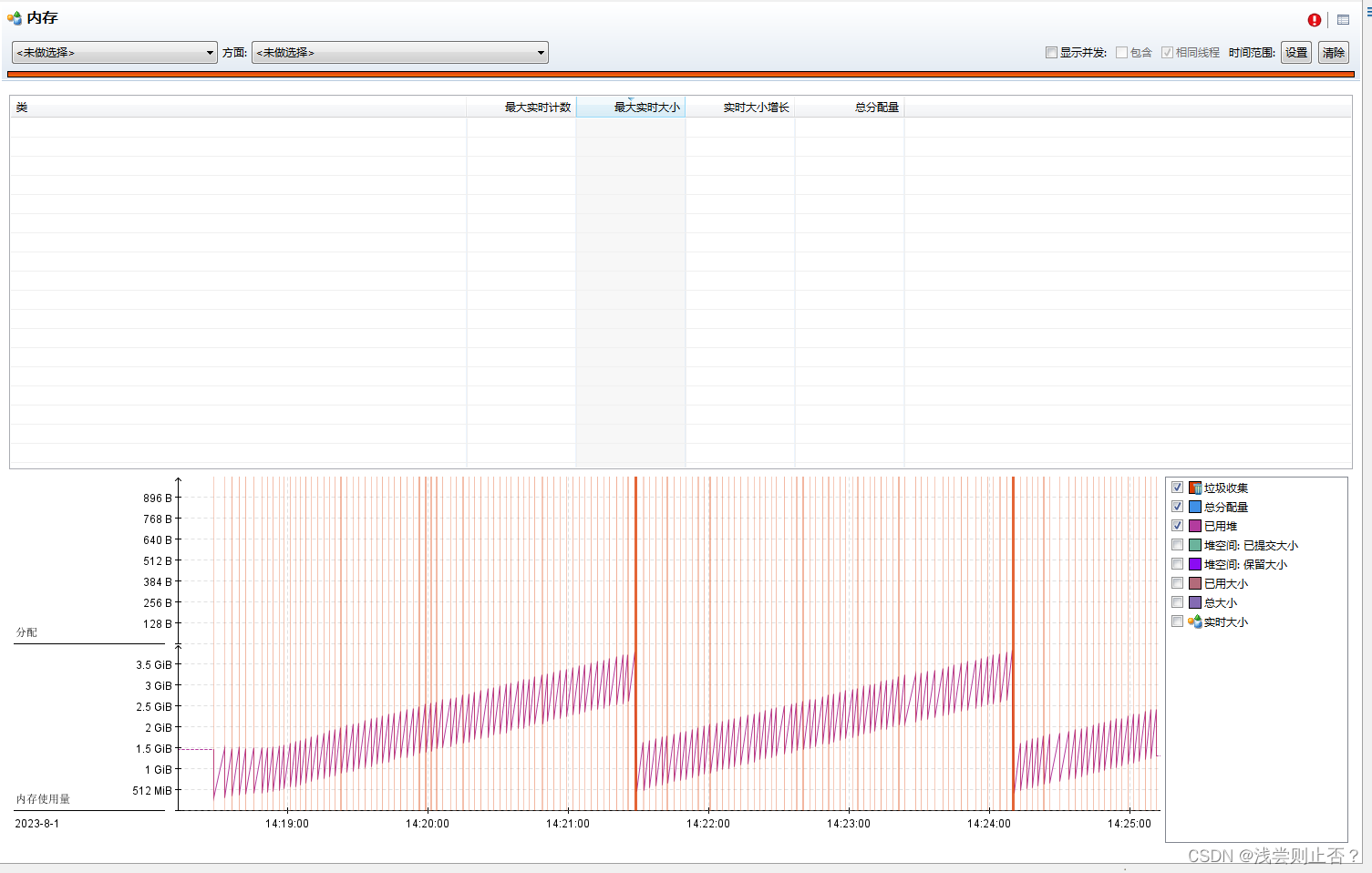Image resolution: width=1372 pixels, height=873 pixels.
Task: Enable the 包含 checkbox
Action: click(1122, 52)
